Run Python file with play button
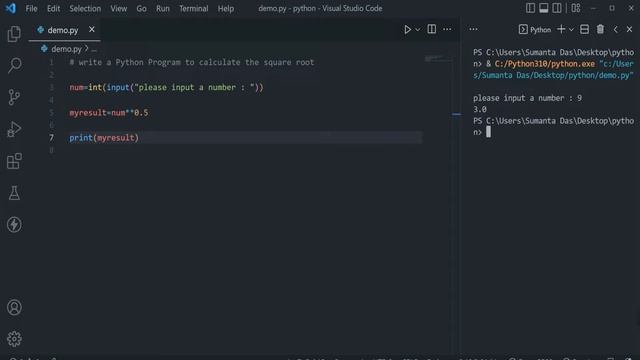This screenshot has height=360, width=640. coord(407,29)
